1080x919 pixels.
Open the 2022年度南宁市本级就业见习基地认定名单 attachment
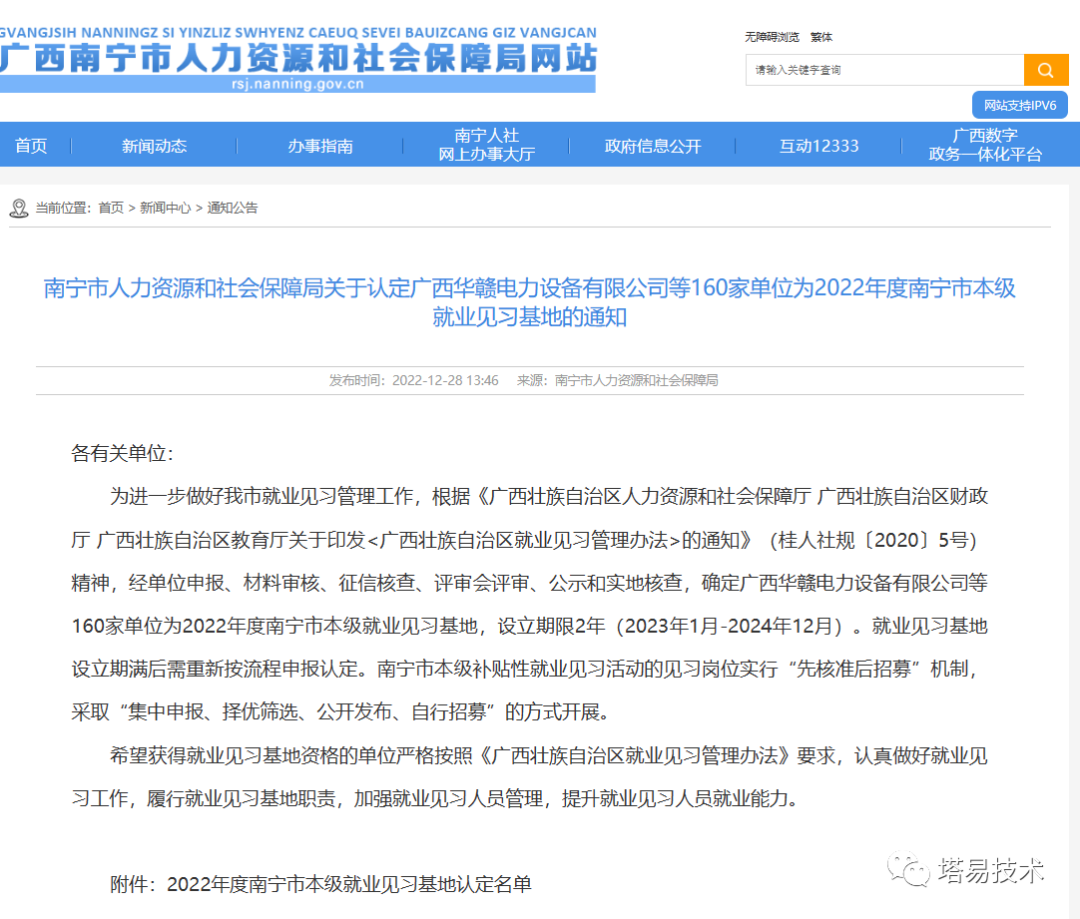(x=349, y=884)
